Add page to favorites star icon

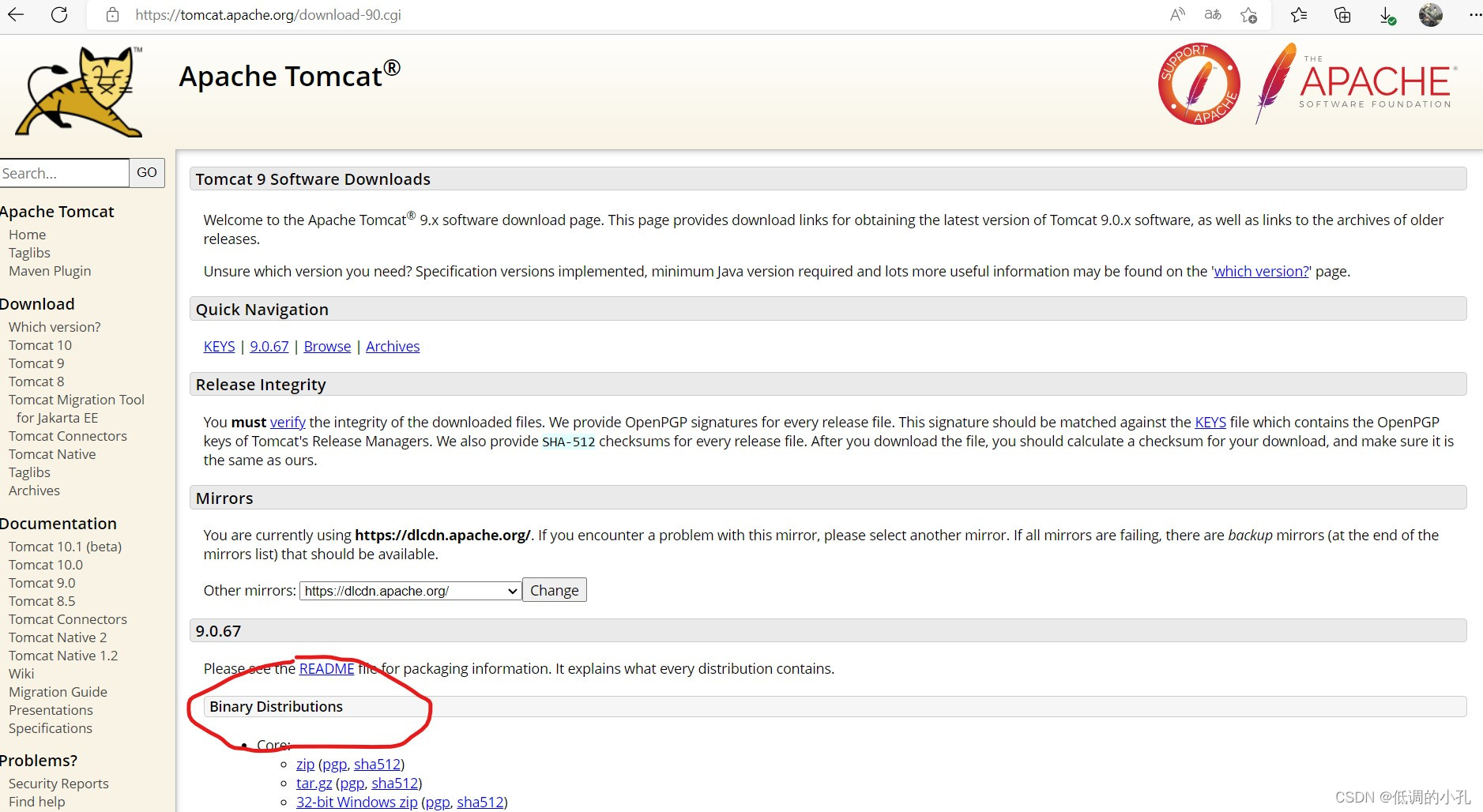(1248, 14)
